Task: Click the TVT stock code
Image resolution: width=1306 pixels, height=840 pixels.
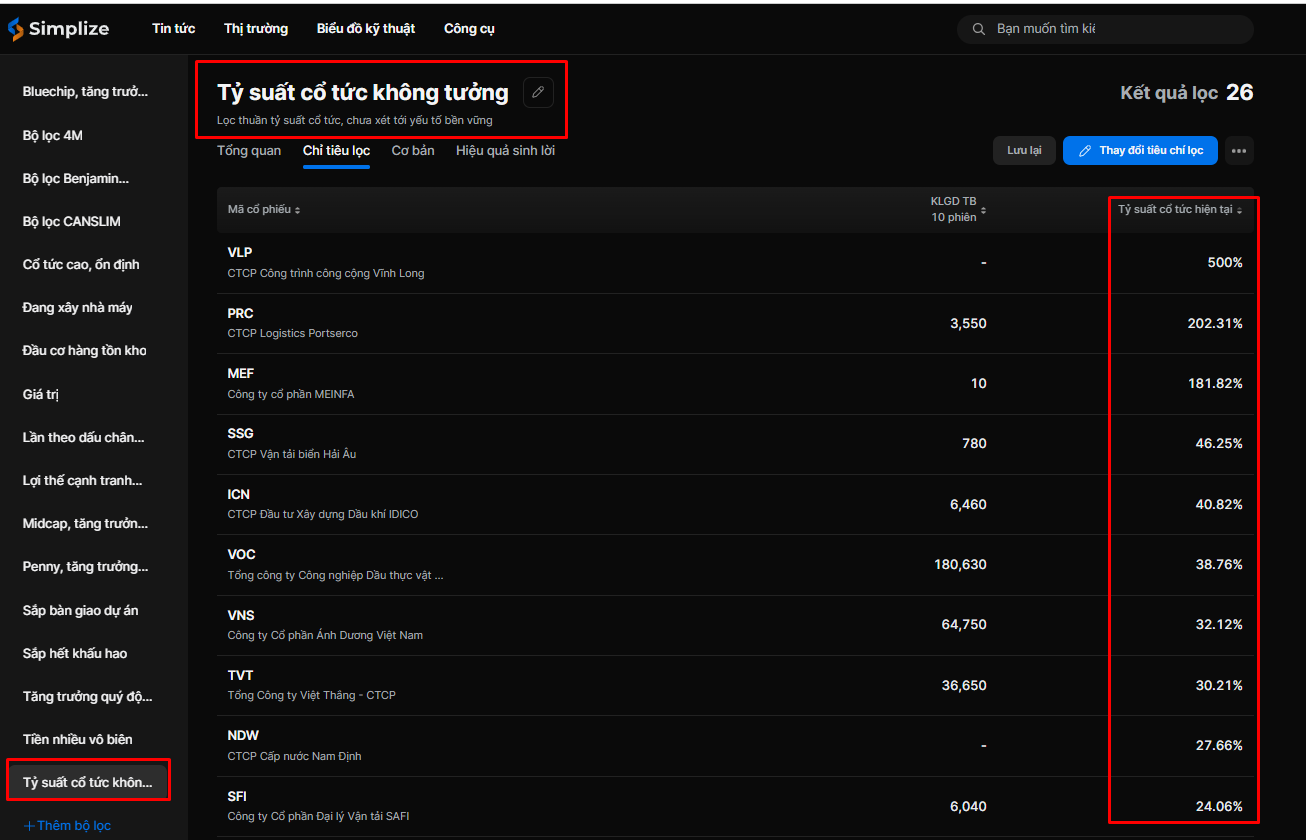Action: pos(240,675)
